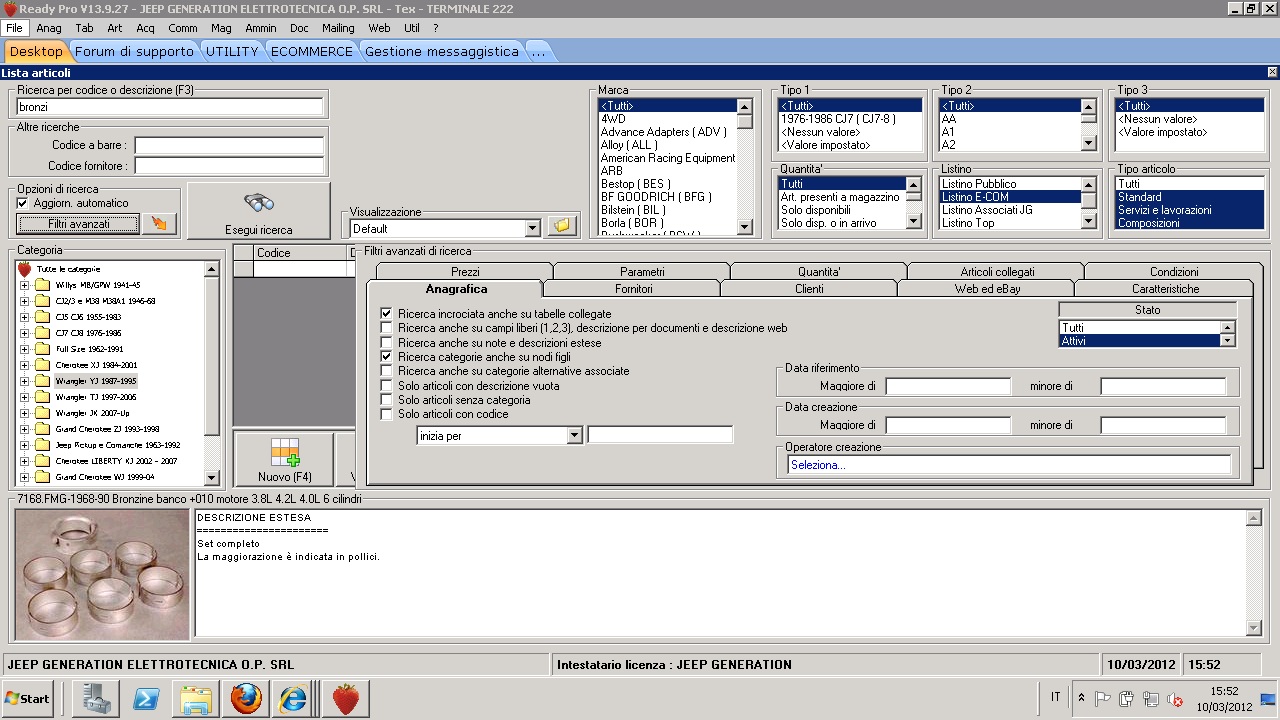Screen dimensions: 1280x720
Task: Select Bestop ( BES ) in Marca list
Action: 667,184
